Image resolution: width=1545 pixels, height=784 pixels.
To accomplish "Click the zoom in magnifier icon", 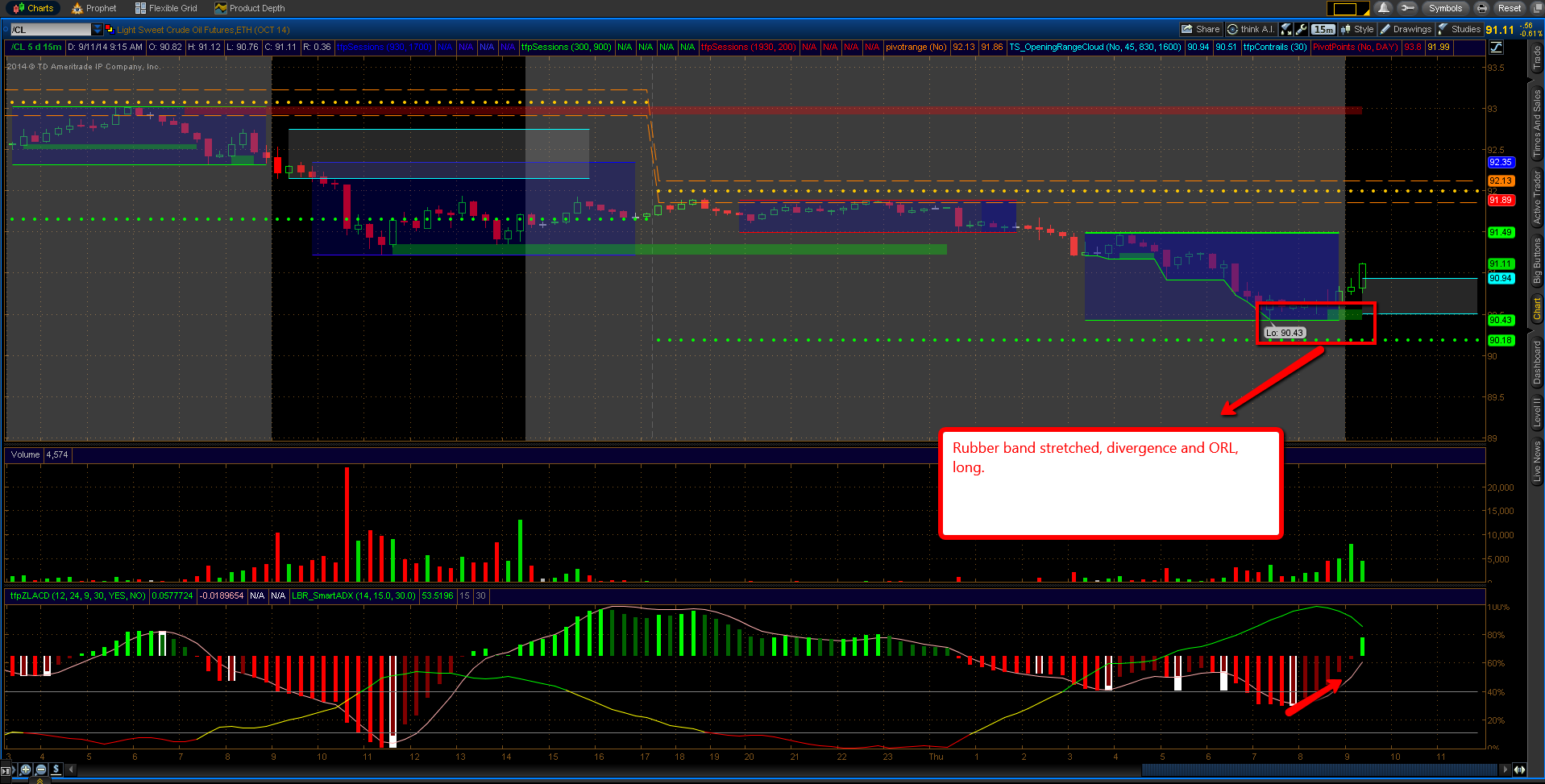I will 26,769.
